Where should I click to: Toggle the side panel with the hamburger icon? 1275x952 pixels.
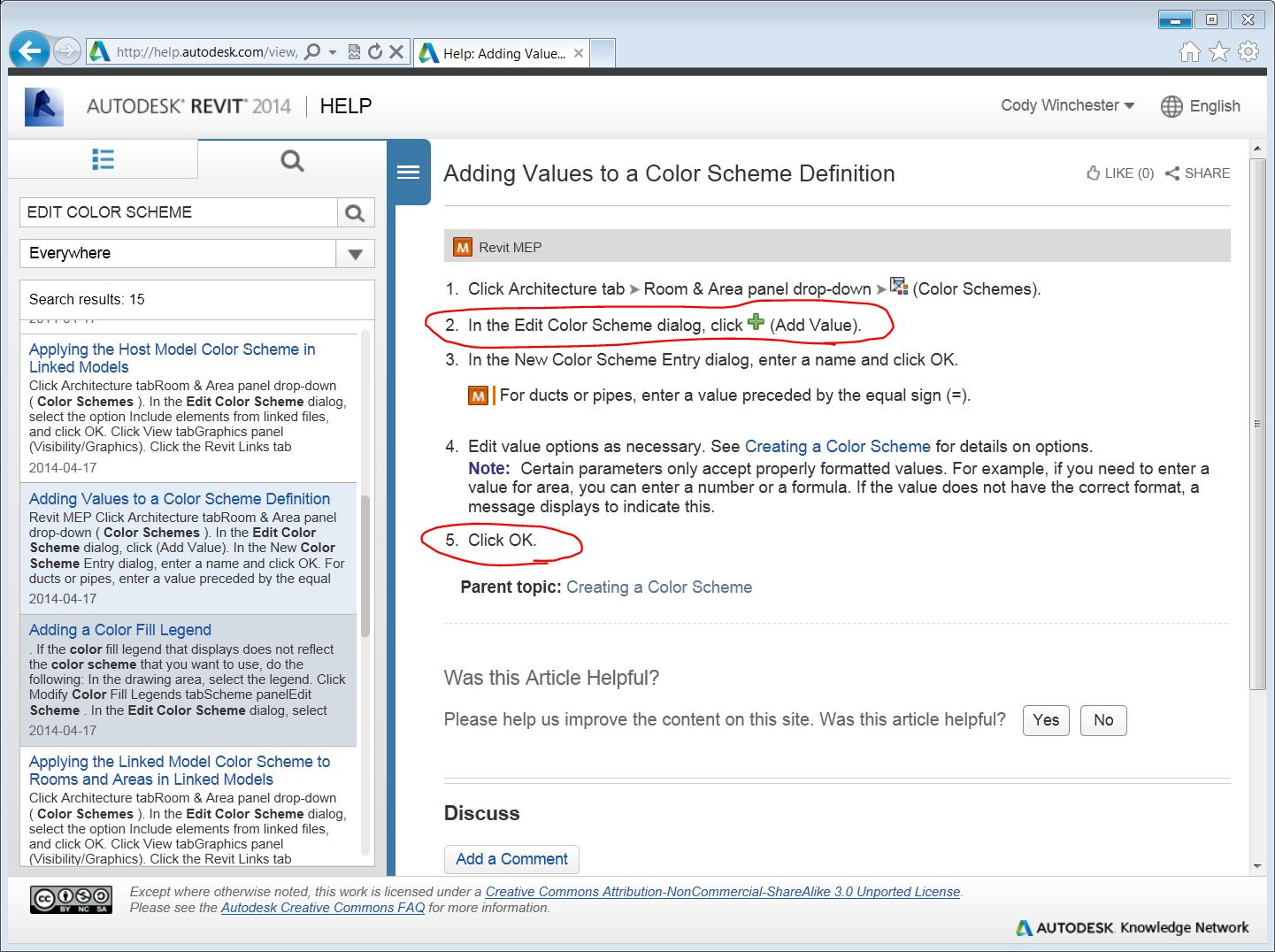click(409, 173)
